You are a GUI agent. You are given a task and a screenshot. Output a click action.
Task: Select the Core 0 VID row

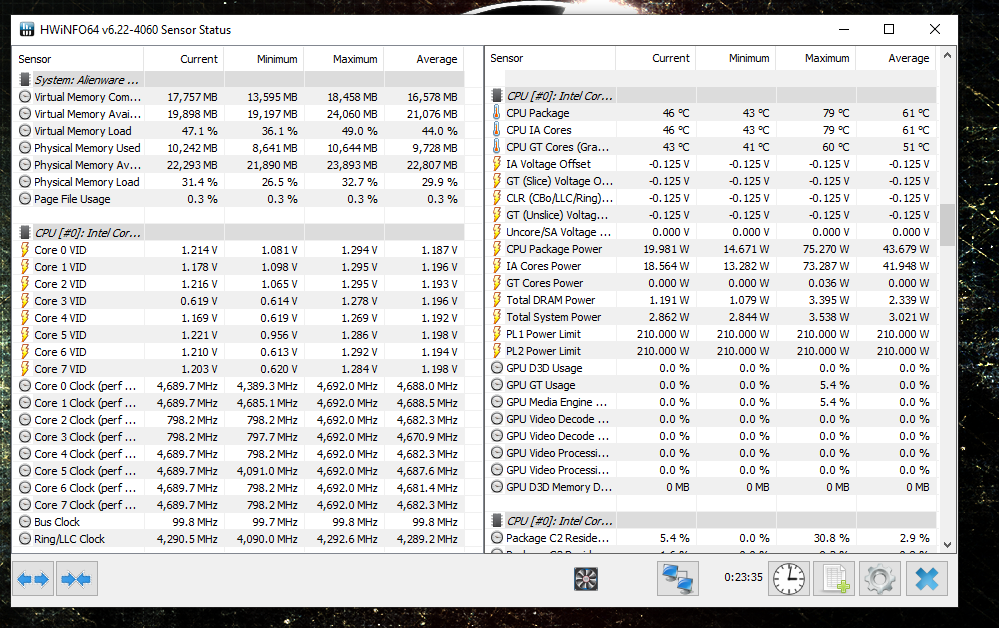(60, 250)
